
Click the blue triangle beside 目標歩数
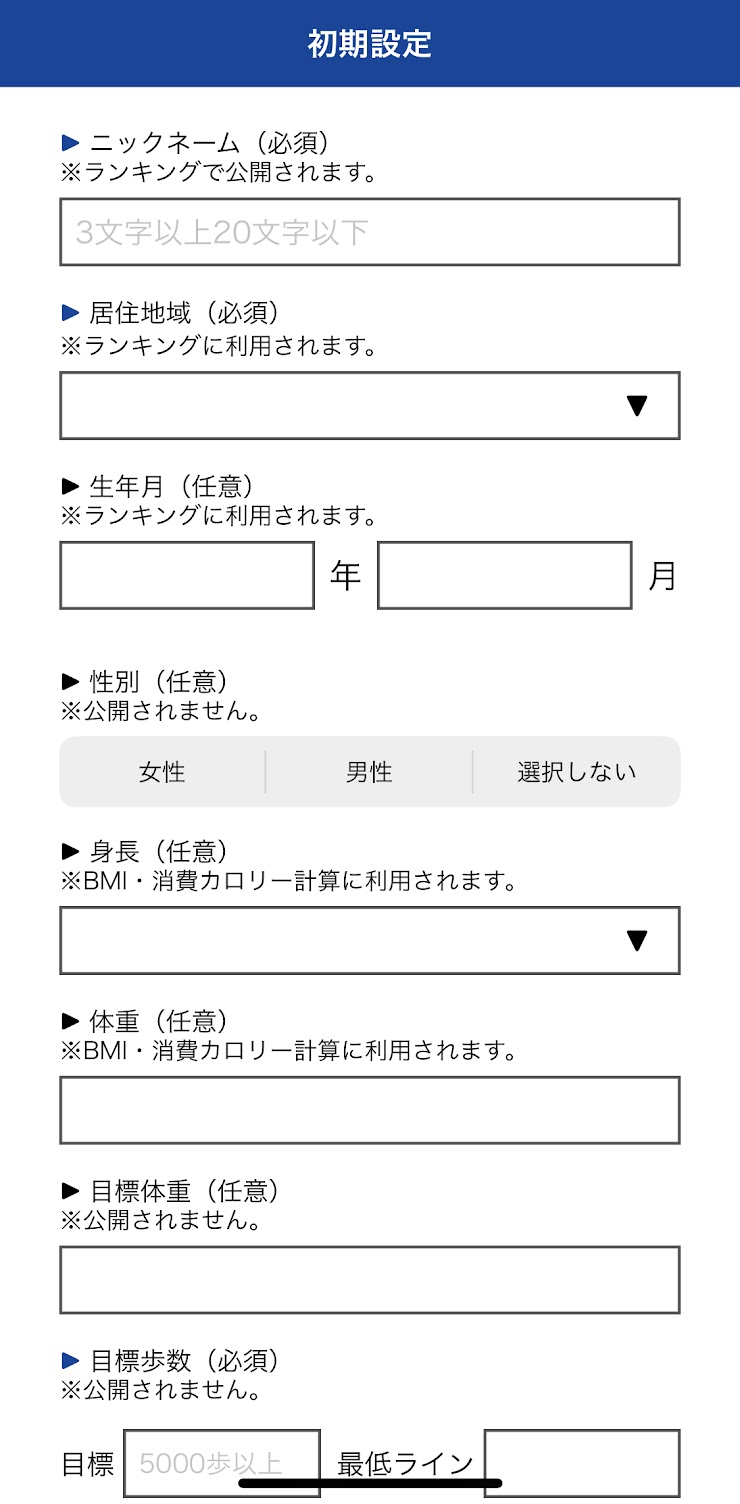point(70,1361)
